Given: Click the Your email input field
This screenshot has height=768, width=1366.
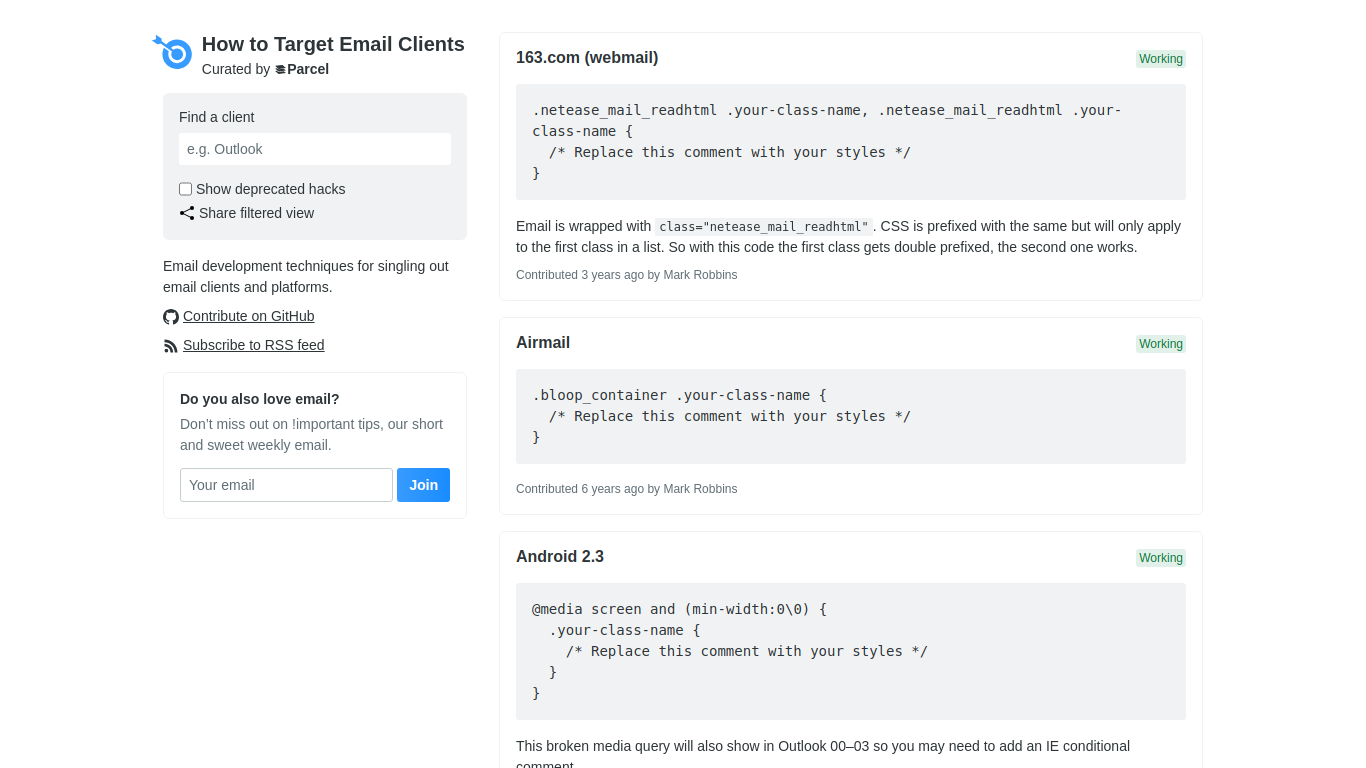Looking at the screenshot, I should click(286, 485).
